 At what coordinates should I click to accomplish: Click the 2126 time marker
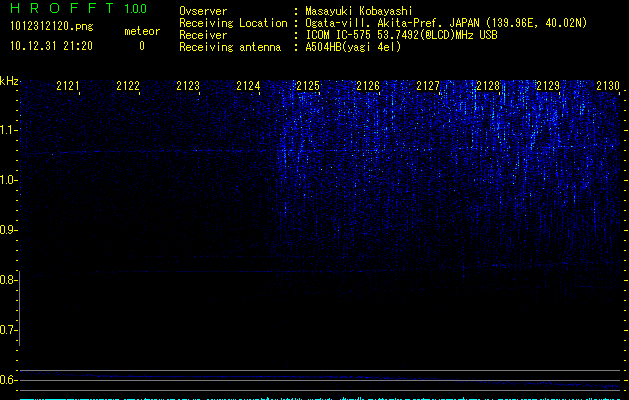tap(368, 86)
